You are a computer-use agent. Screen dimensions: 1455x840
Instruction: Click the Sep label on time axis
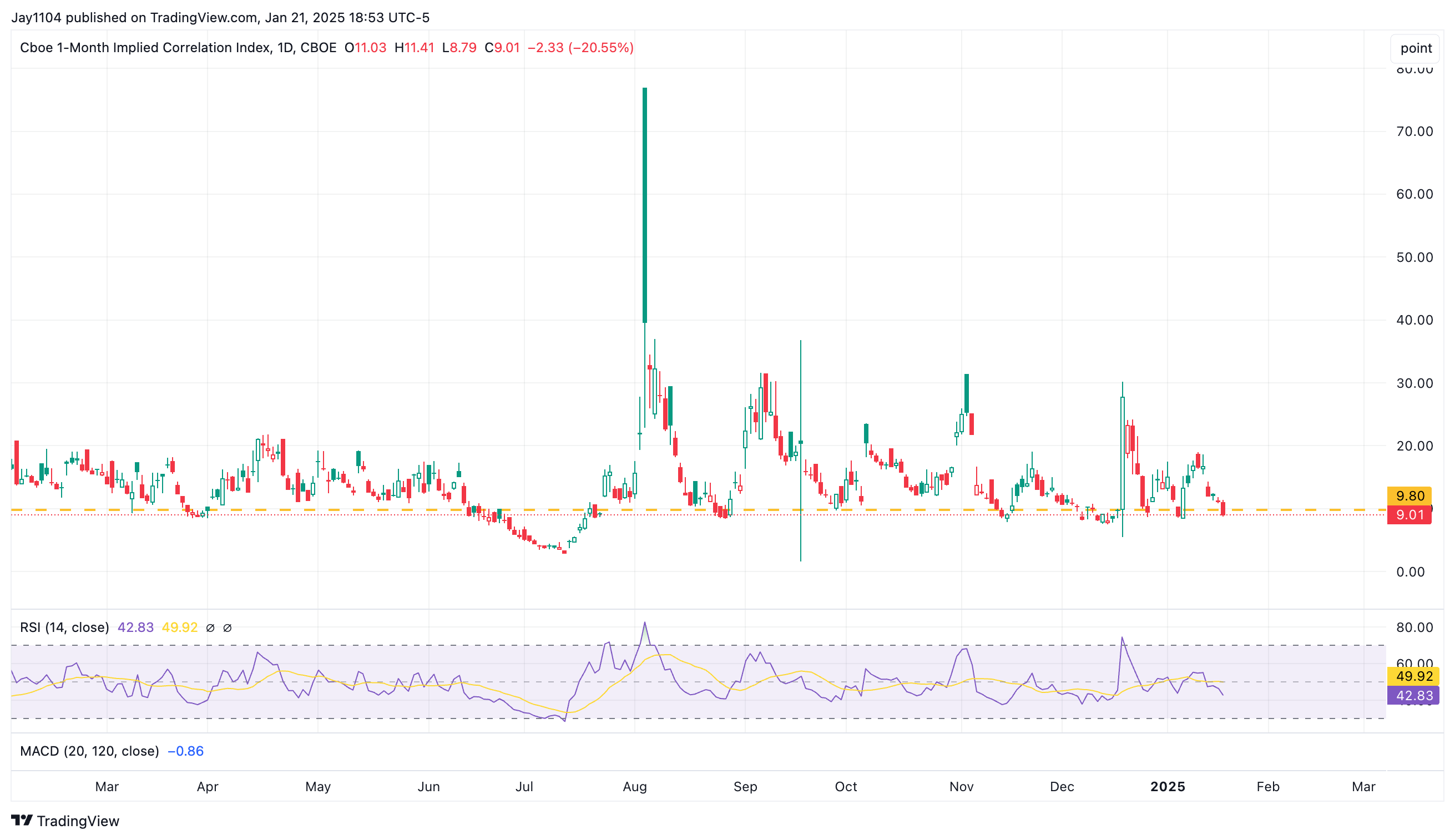[745, 786]
